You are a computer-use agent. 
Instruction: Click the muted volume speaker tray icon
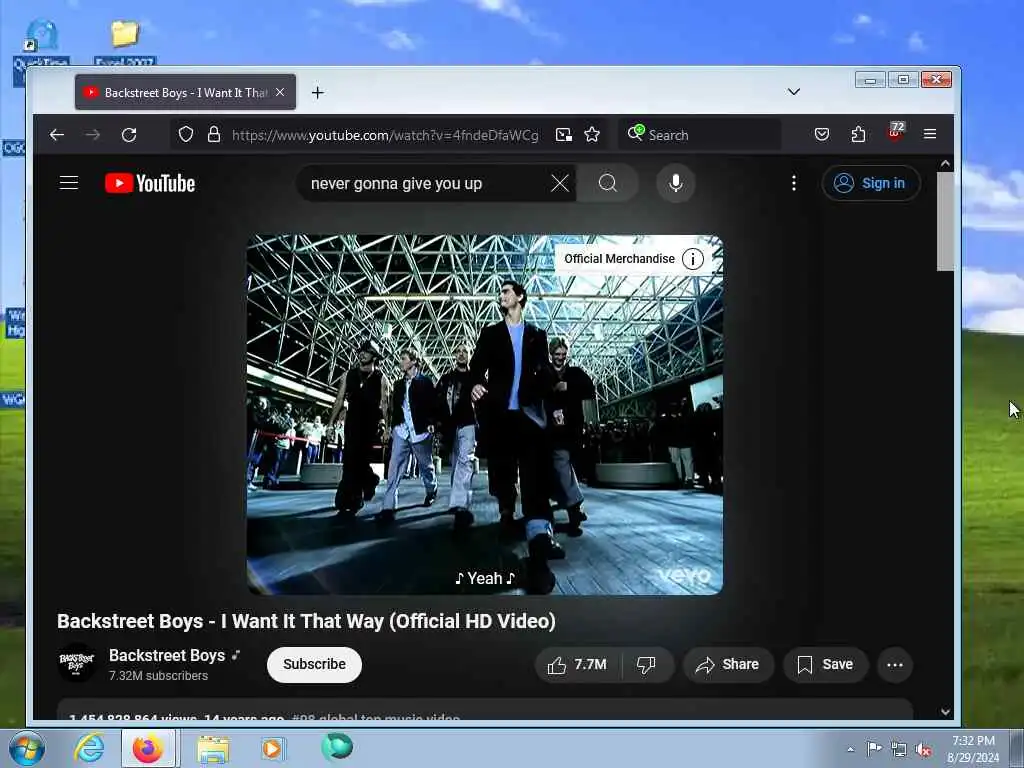923,750
